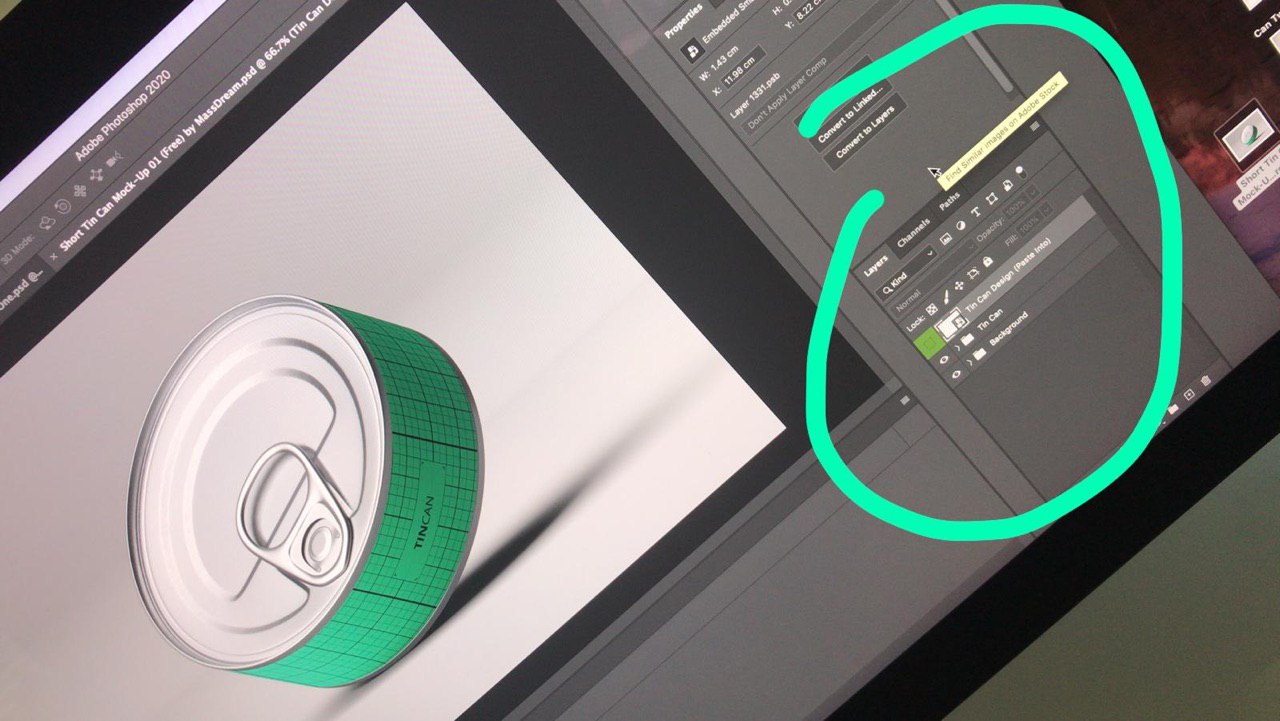Turn layer filtering switch on or off

pyautogui.click(x=1021, y=172)
